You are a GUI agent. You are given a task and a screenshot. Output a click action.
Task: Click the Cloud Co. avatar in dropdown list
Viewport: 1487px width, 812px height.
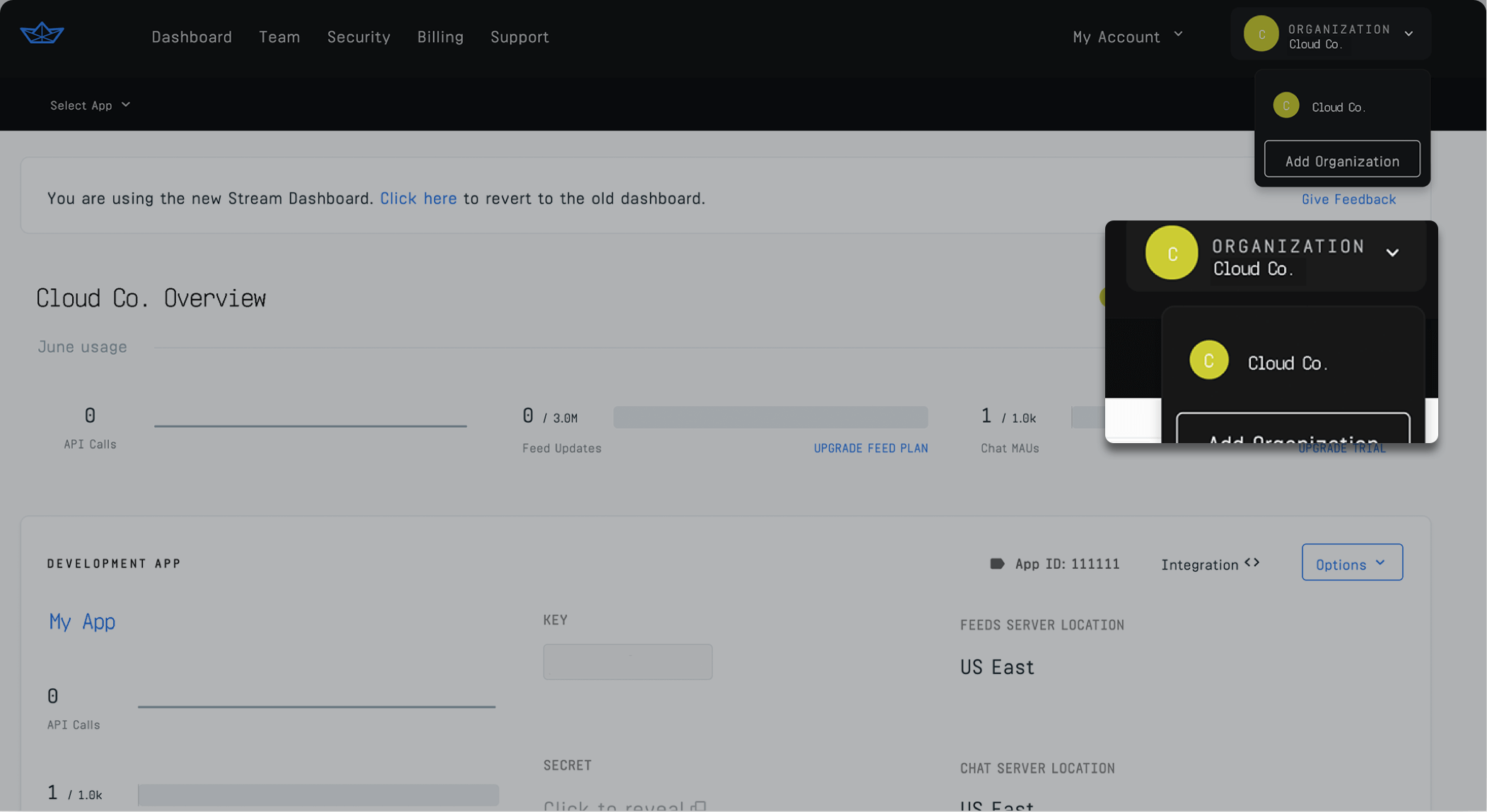point(1285,106)
